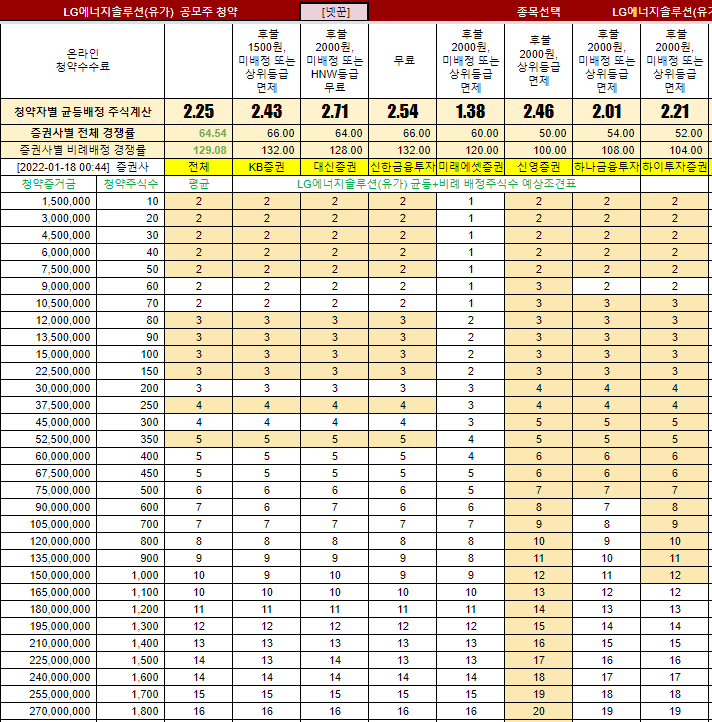Click the [넷꾼] button in header

tap(334, 12)
